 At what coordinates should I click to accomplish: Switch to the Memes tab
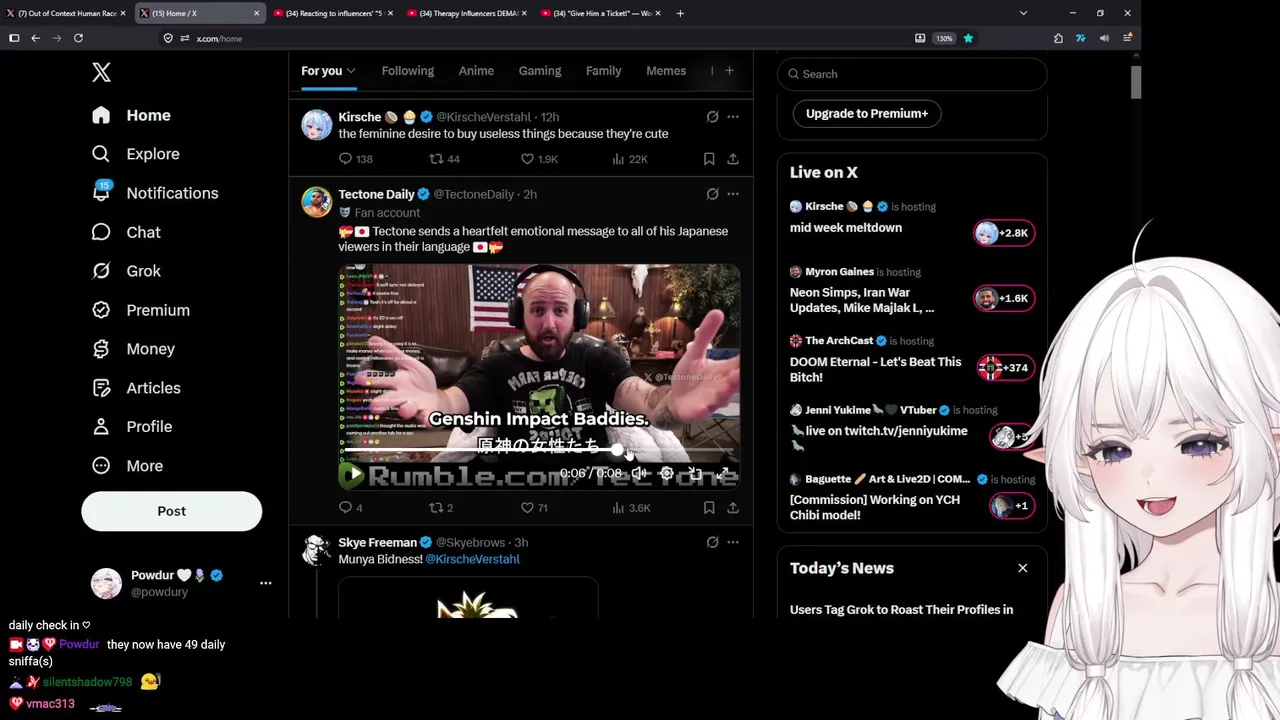coord(666,71)
